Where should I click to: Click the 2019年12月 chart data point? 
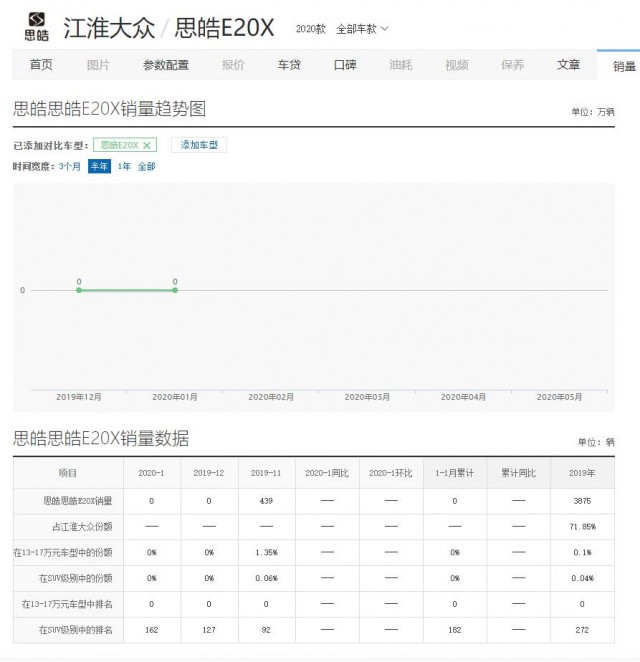tap(79, 290)
